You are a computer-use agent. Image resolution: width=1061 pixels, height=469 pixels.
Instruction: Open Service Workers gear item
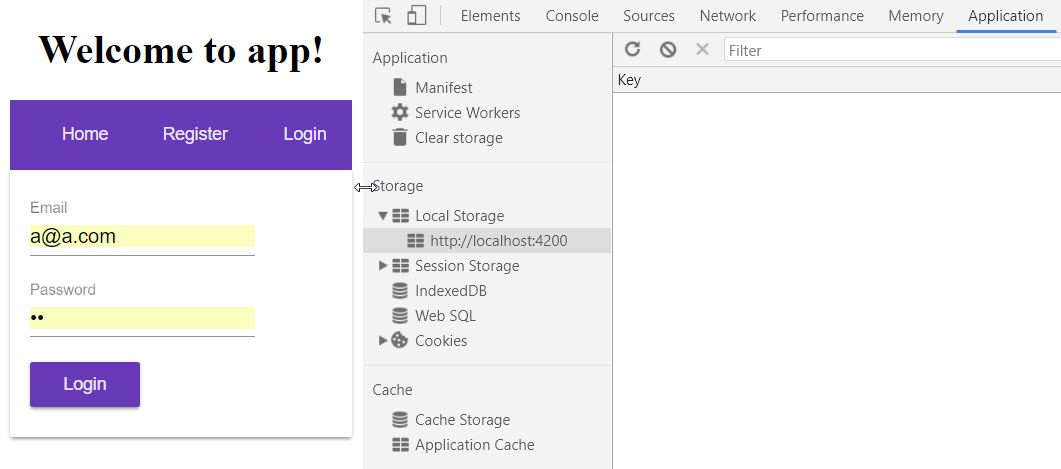click(x=456, y=112)
